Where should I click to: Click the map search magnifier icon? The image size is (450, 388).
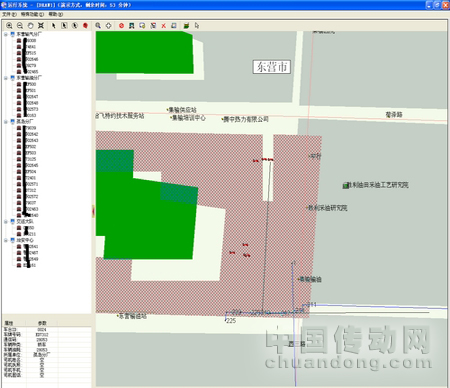(98, 26)
